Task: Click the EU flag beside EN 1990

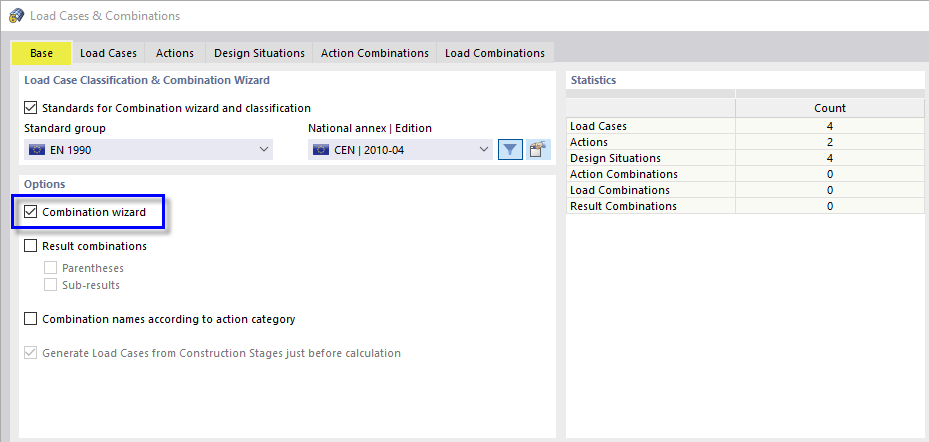Action: (x=38, y=150)
